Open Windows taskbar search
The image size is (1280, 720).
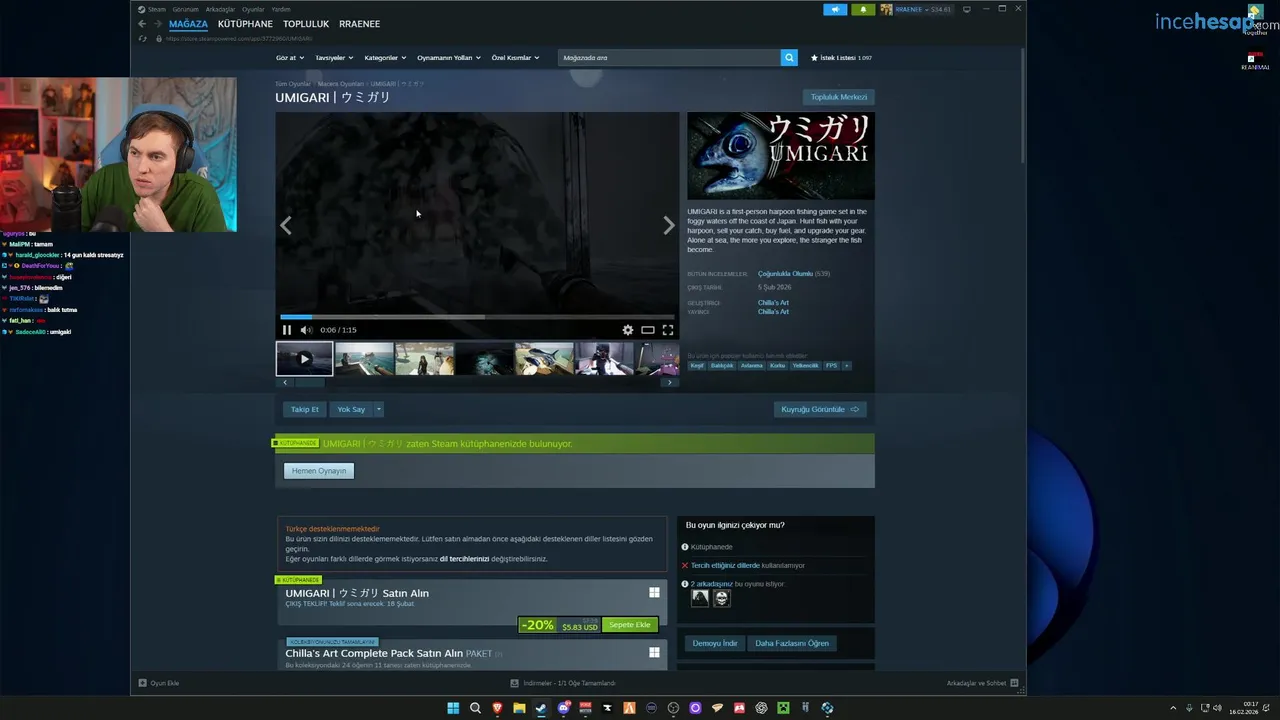475,708
